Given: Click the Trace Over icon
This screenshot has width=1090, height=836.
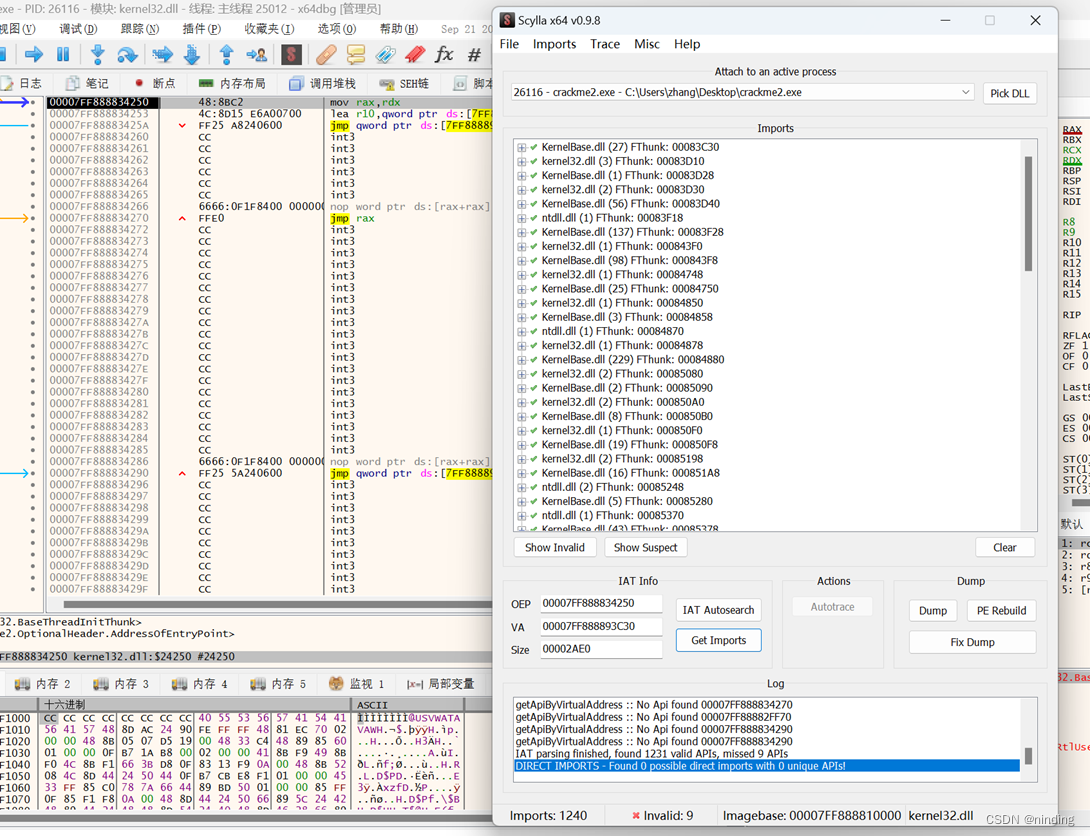Looking at the screenshot, I should click(x=192, y=54).
